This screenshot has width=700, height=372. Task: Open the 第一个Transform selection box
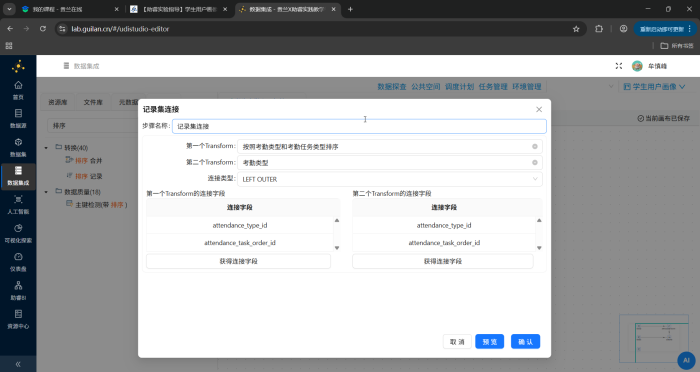point(390,146)
